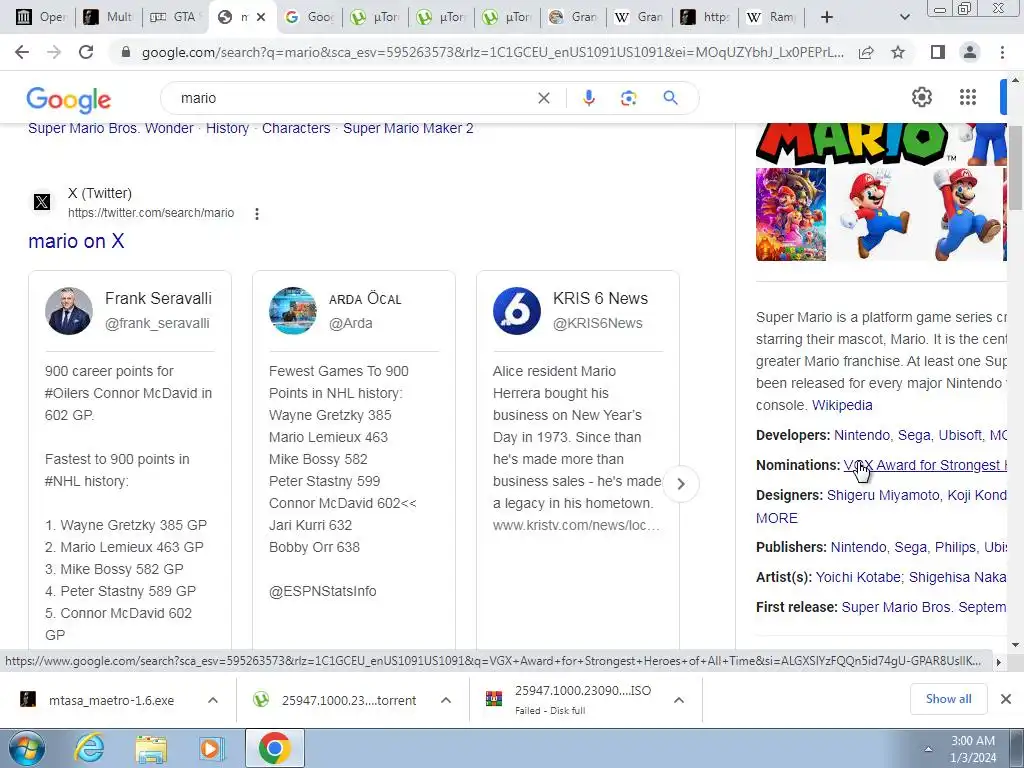Viewport: 1024px width, 768px height.
Task: Close the active mario tab
Action: coord(261,17)
